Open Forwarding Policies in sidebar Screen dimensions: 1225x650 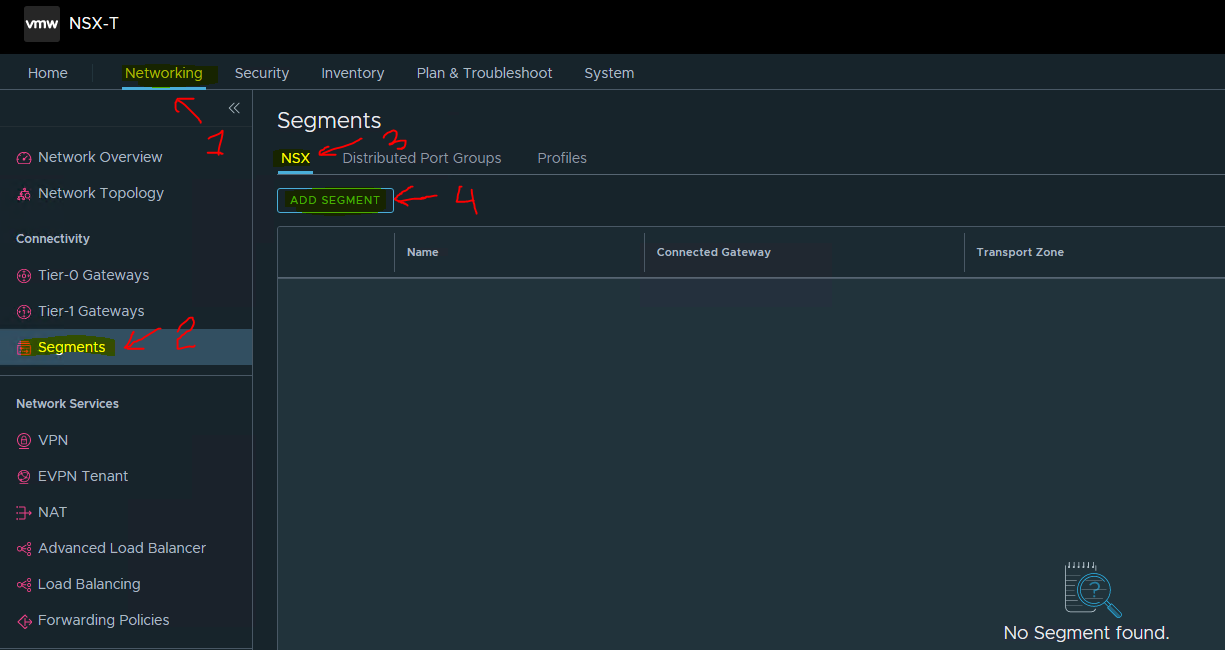[104, 620]
